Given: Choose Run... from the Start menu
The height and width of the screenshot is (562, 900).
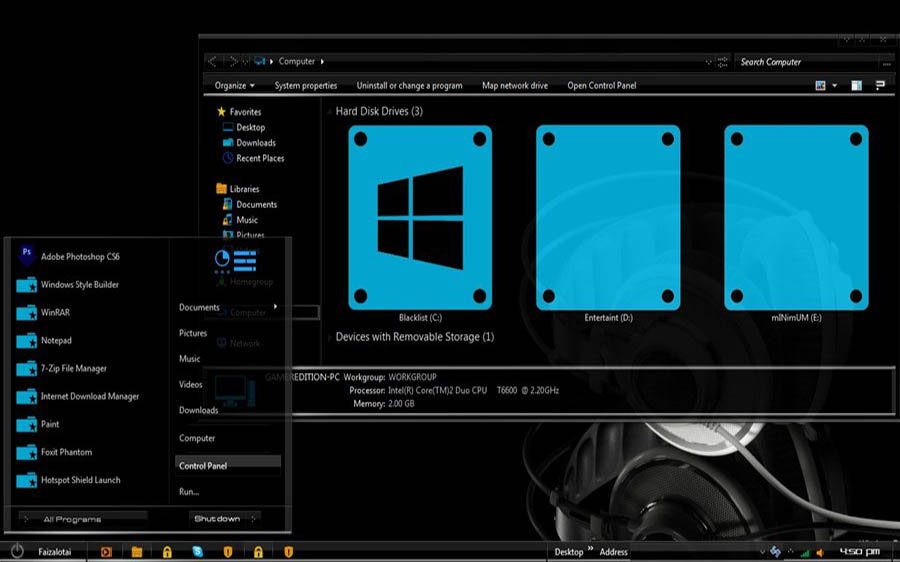Looking at the screenshot, I should [x=189, y=492].
